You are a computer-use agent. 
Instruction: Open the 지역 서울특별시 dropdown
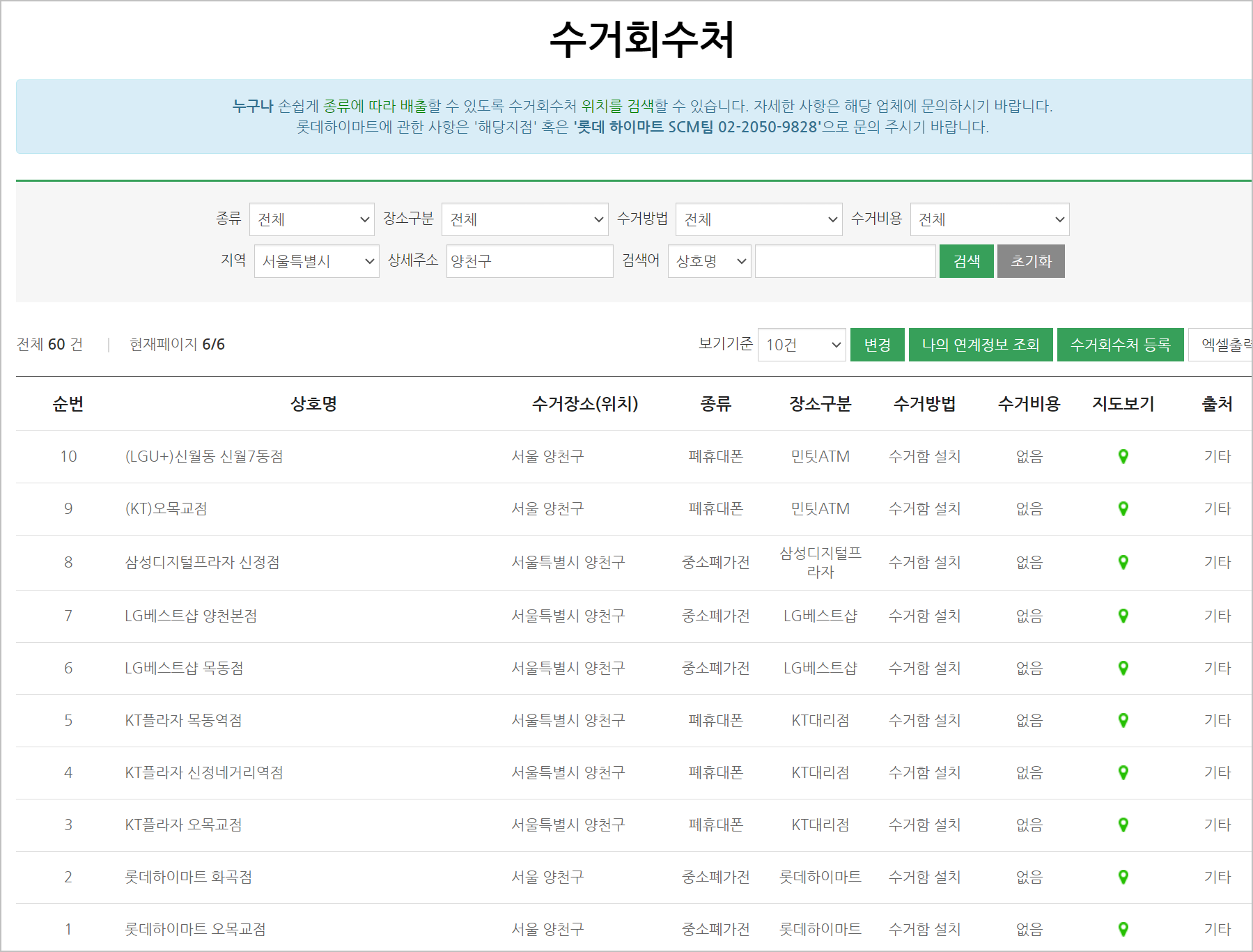click(x=316, y=261)
